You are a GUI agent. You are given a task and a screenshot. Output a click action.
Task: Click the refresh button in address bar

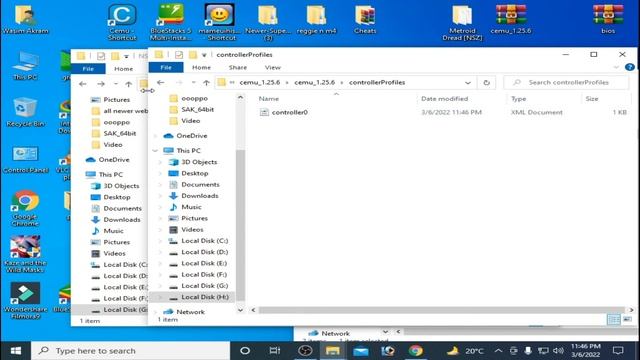(x=486, y=82)
